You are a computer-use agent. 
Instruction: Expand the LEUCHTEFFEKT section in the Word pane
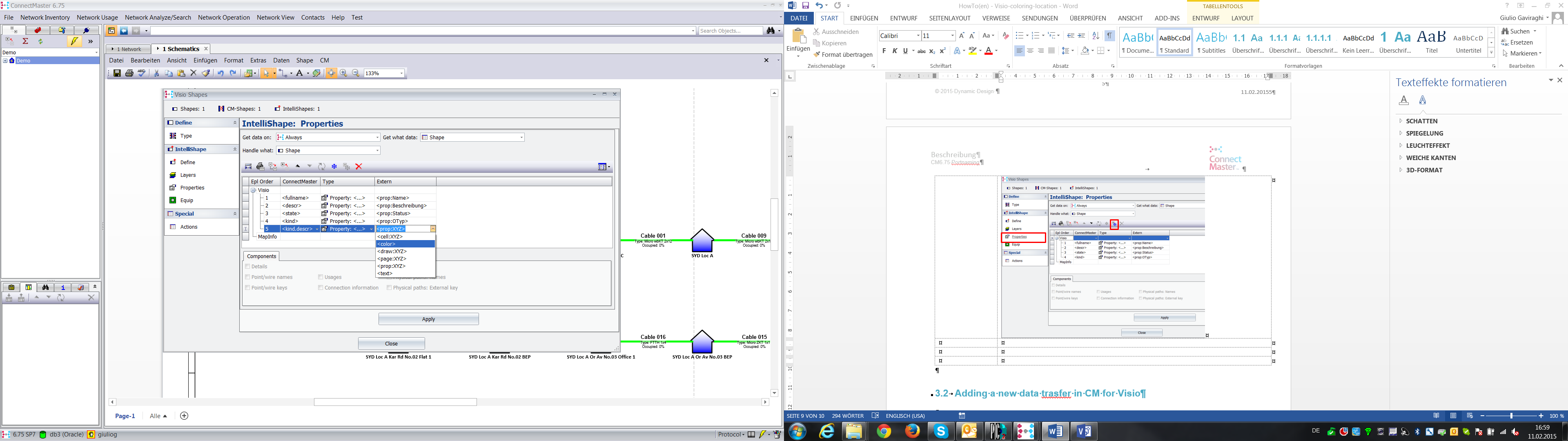coord(1401,146)
